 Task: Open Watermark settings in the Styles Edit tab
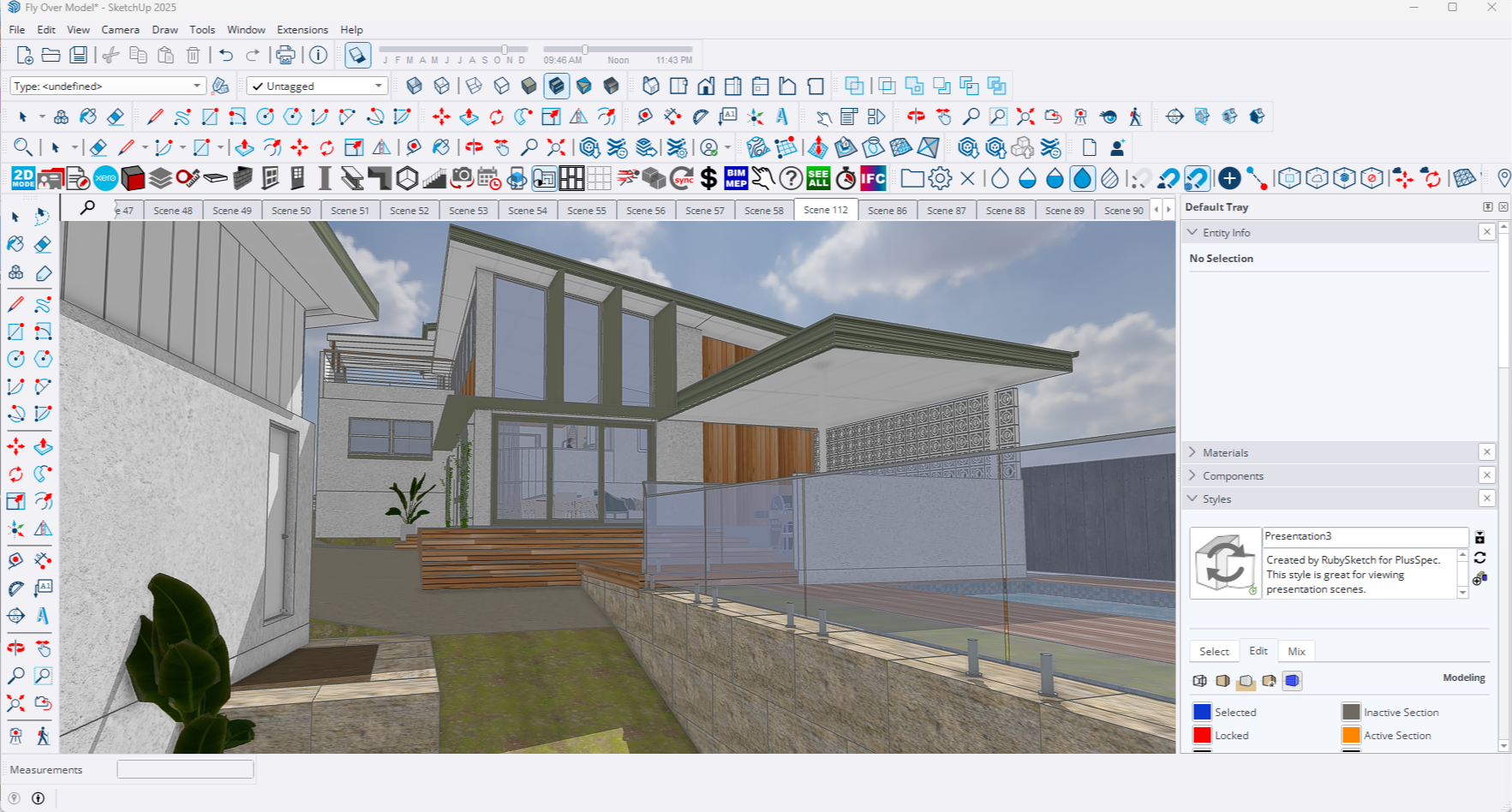(x=1269, y=681)
